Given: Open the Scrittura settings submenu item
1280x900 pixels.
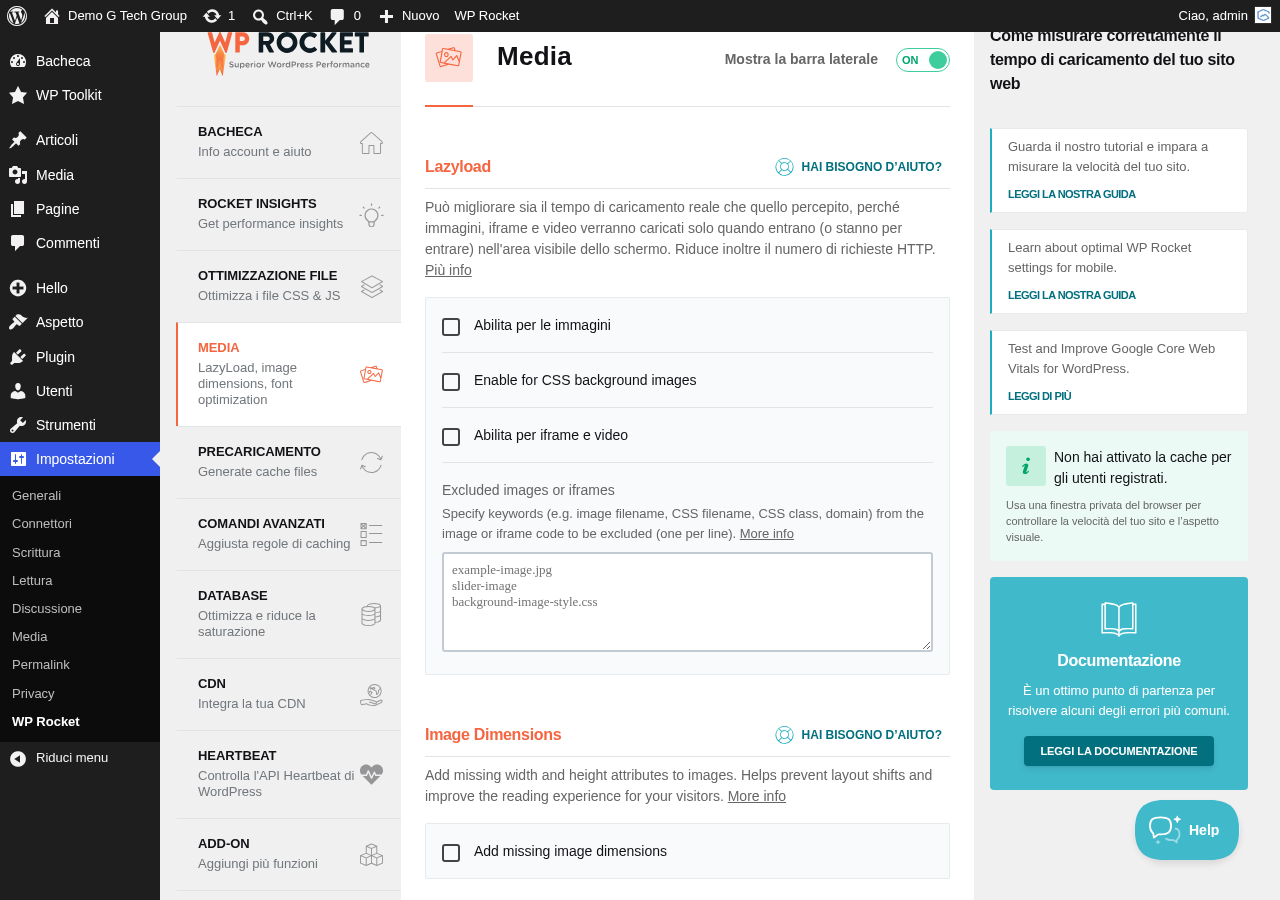Looking at the screenshot, I should [36, 553].
